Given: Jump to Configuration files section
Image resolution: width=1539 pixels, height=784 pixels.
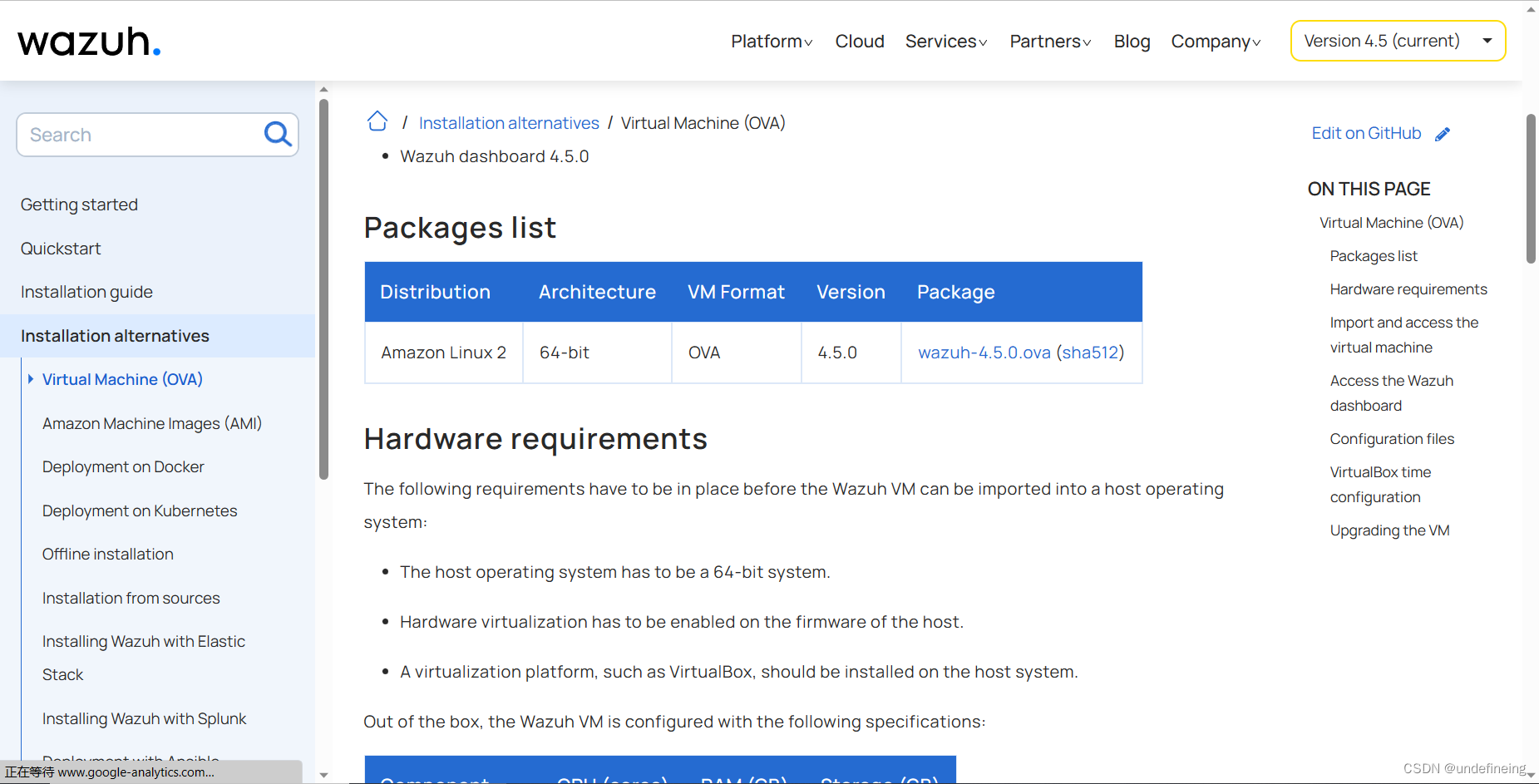Looking at the screenshot, I should point(1392,439).
